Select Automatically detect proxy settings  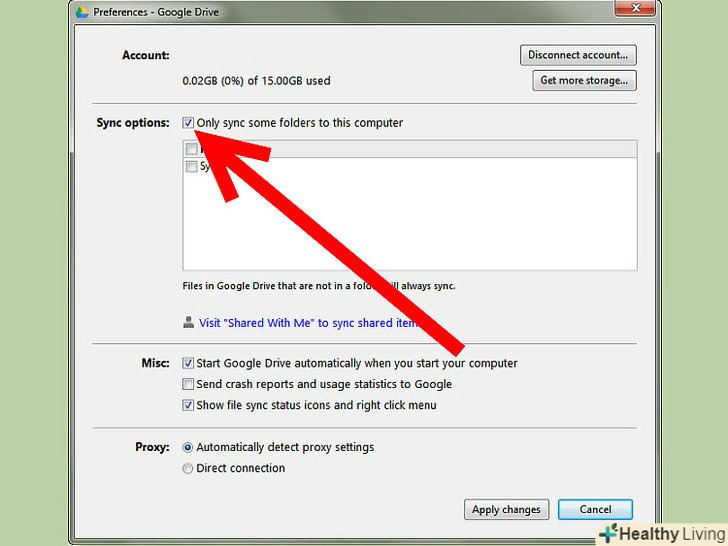188,448
